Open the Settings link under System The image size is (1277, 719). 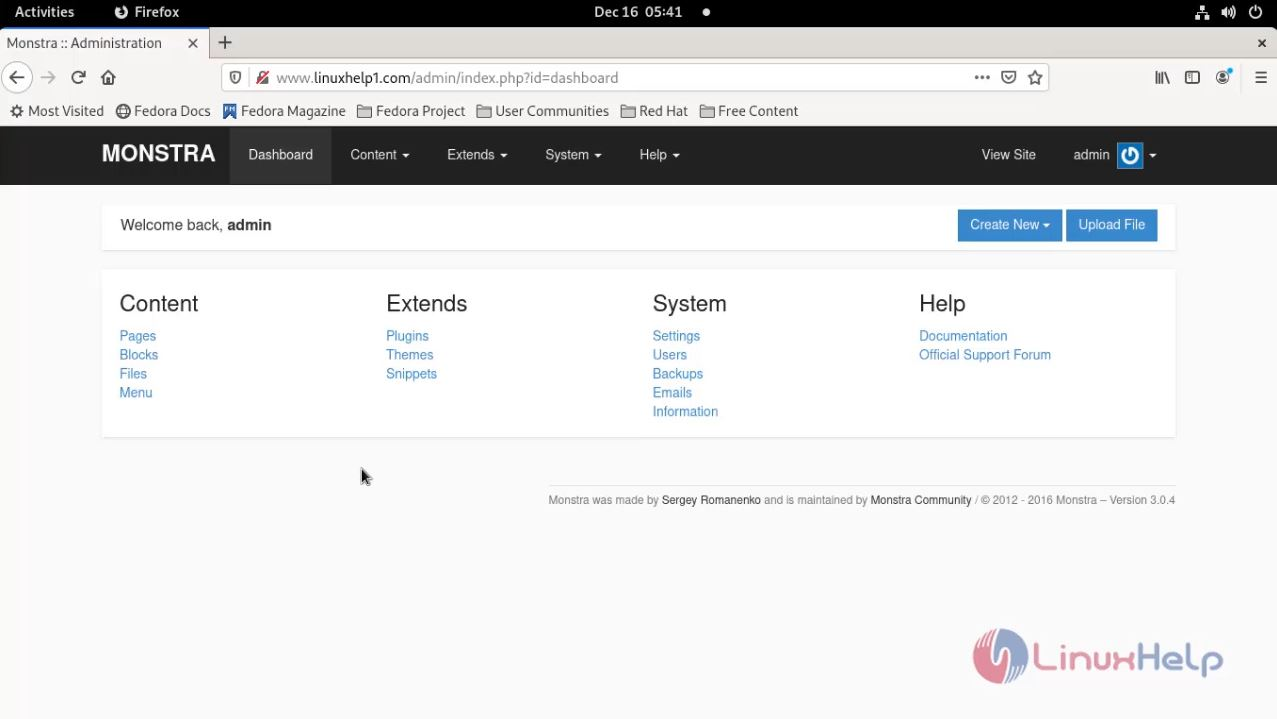pyautogui.click(x=676, y=336)
